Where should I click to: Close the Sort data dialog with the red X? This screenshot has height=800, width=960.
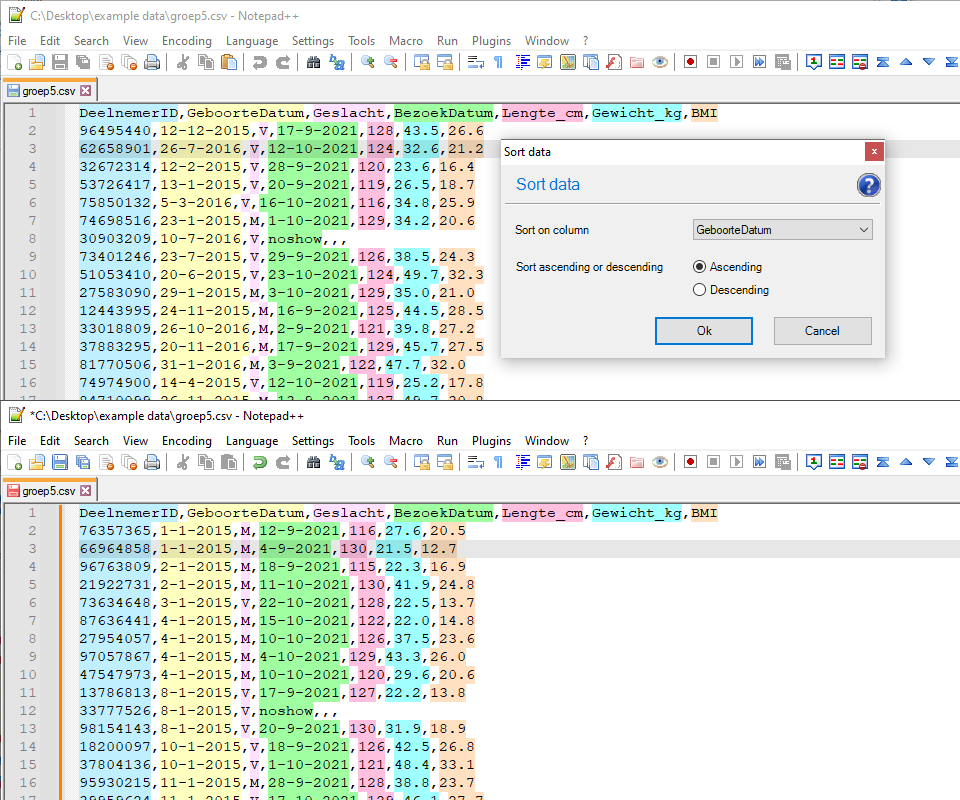pos(874,152)
